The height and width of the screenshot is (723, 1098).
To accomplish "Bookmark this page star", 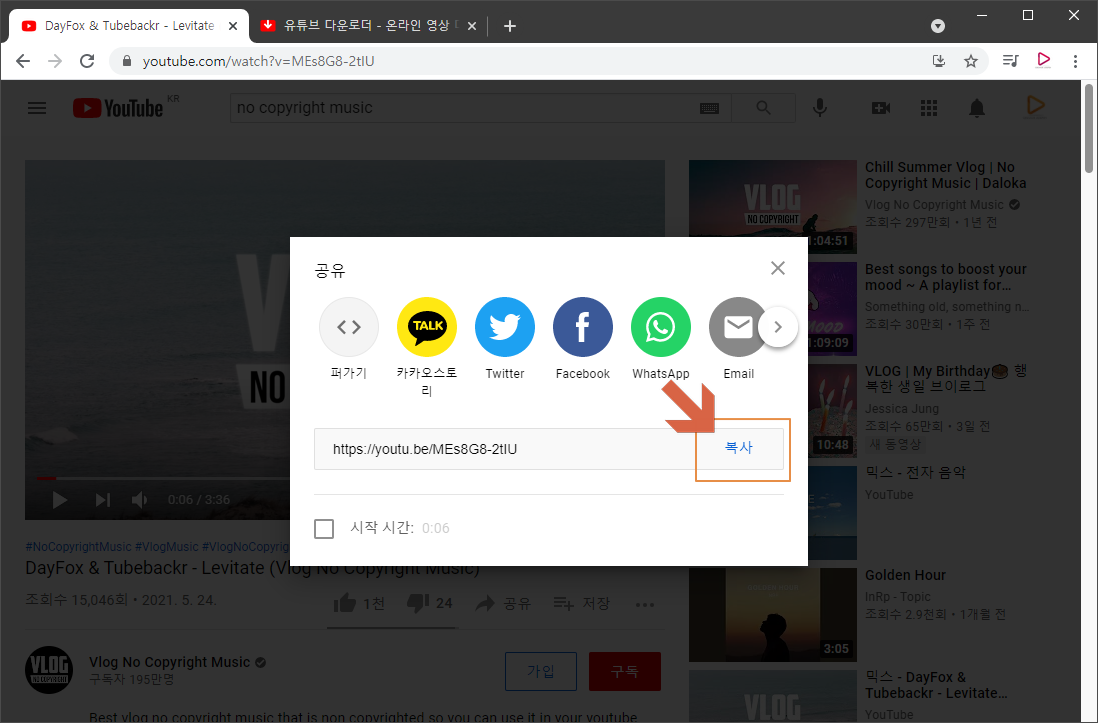I will click(971, 61).
